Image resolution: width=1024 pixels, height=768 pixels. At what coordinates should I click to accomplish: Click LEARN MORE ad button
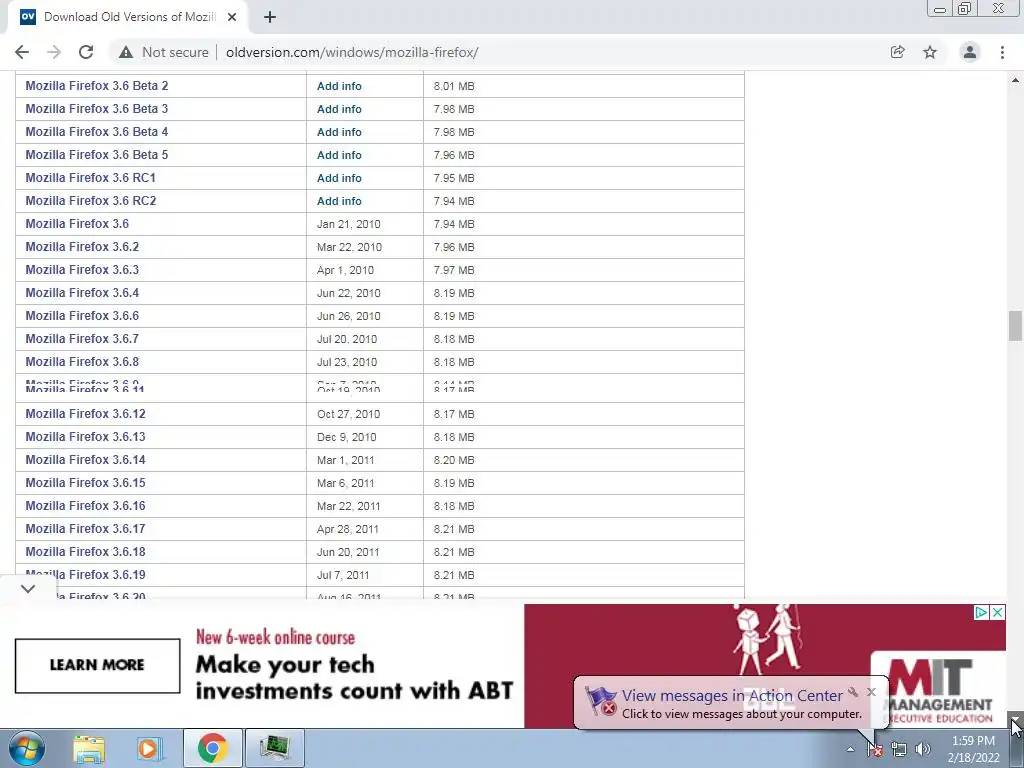(97, 665)
